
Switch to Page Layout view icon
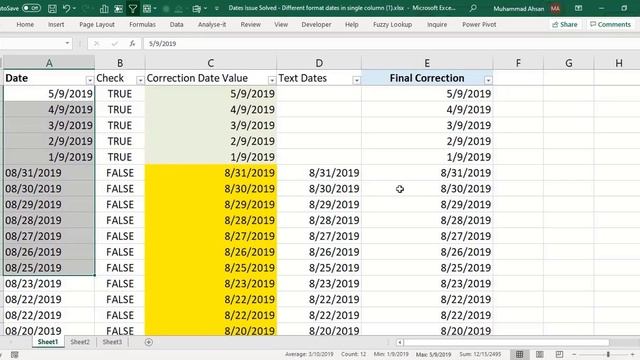(x=540, y=354)
